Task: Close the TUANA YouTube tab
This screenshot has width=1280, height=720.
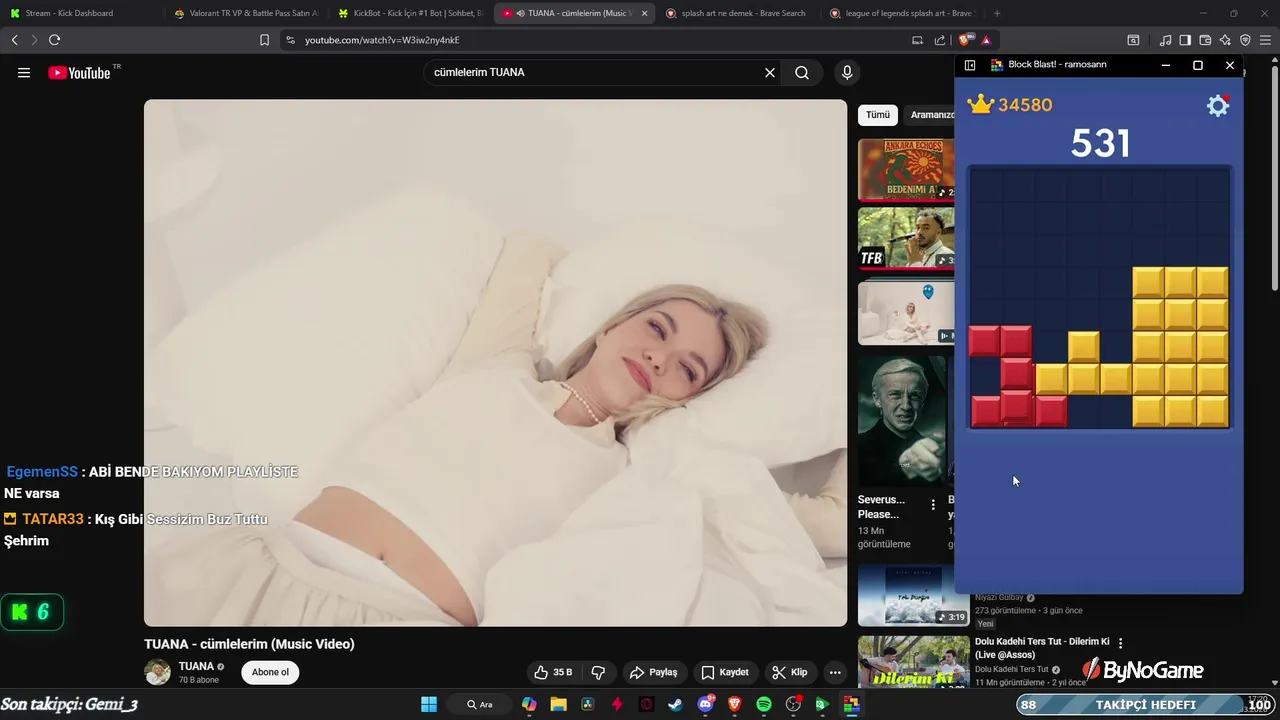Action: click(643, 13)
